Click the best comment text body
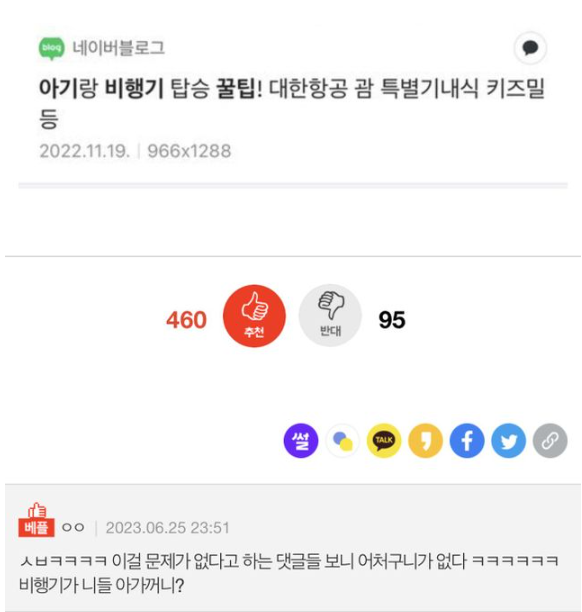This screenshot has width=582, height=612. click(x=289, y=573)
